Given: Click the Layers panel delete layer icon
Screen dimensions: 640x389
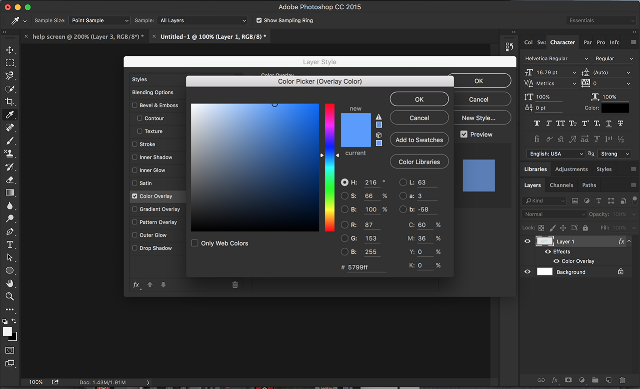Looking at the screenshot, I should click(x=622, y=380).
